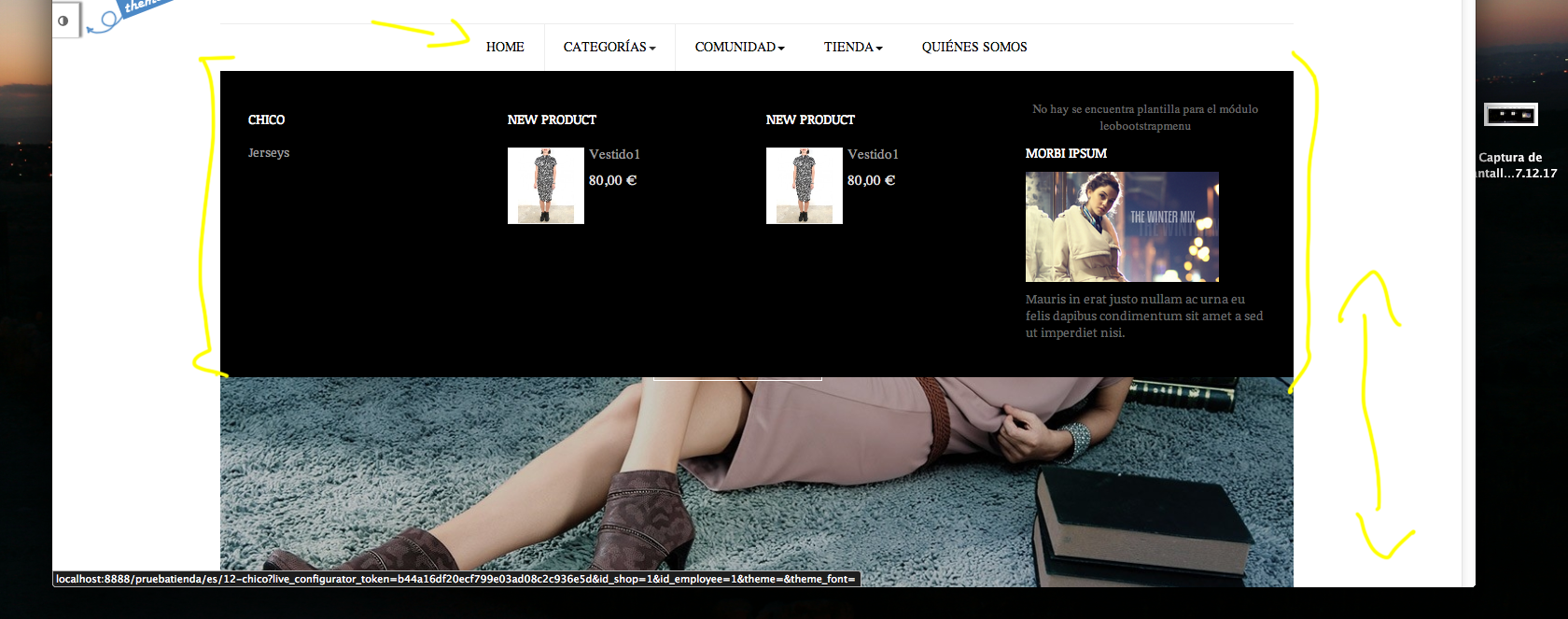Toggle the live configurator panel icon
The width and height of the screenshot is (1568, 619).
tap(63, 21)
